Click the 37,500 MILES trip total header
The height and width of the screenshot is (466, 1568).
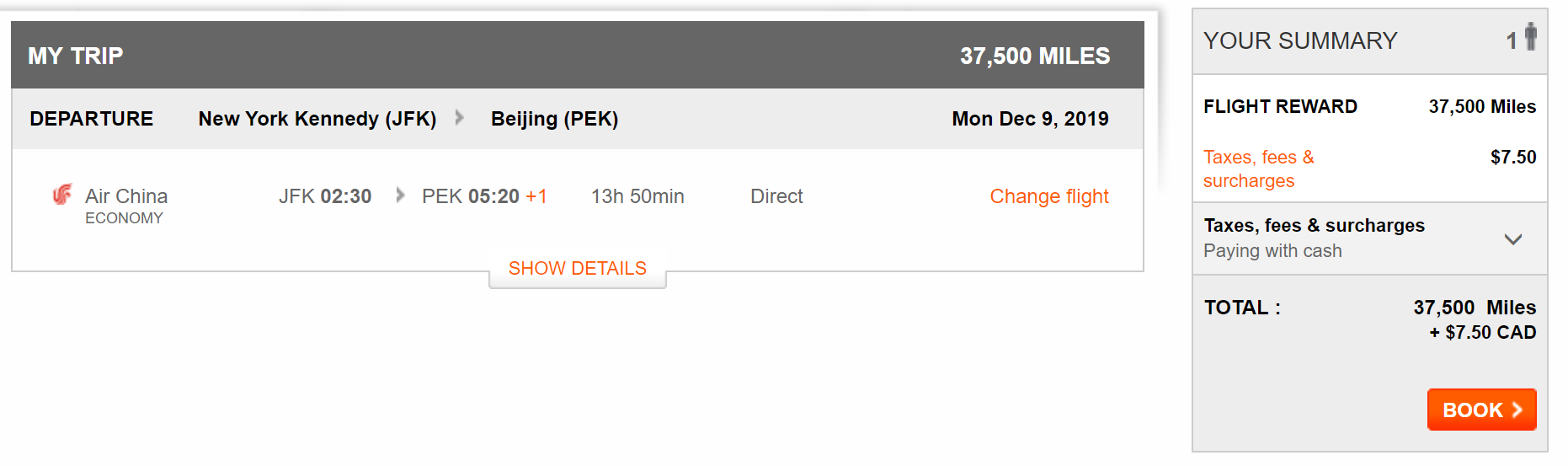(1035, 56)
